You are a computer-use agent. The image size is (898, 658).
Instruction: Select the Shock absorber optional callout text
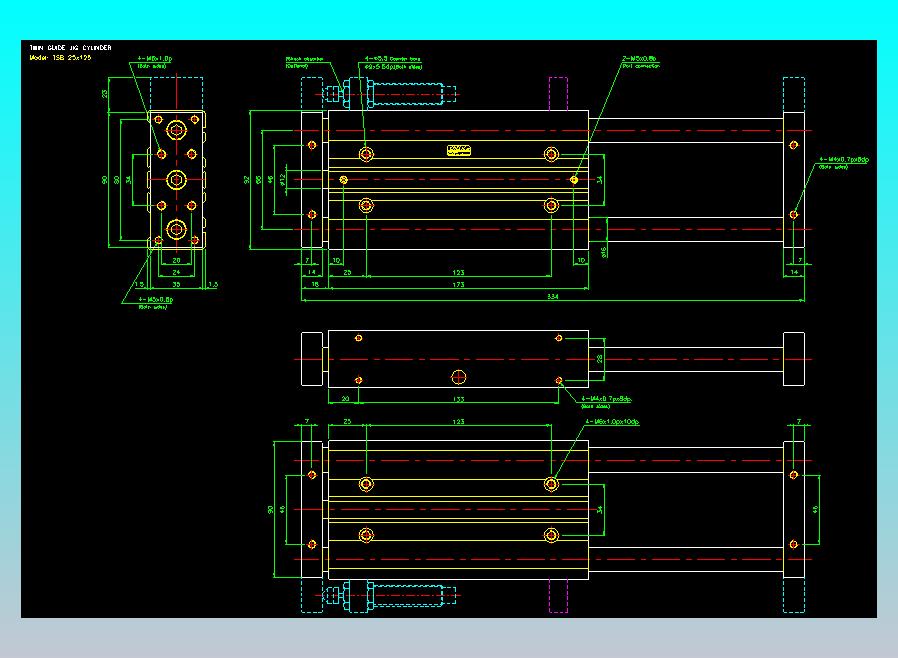click(304, 62)
